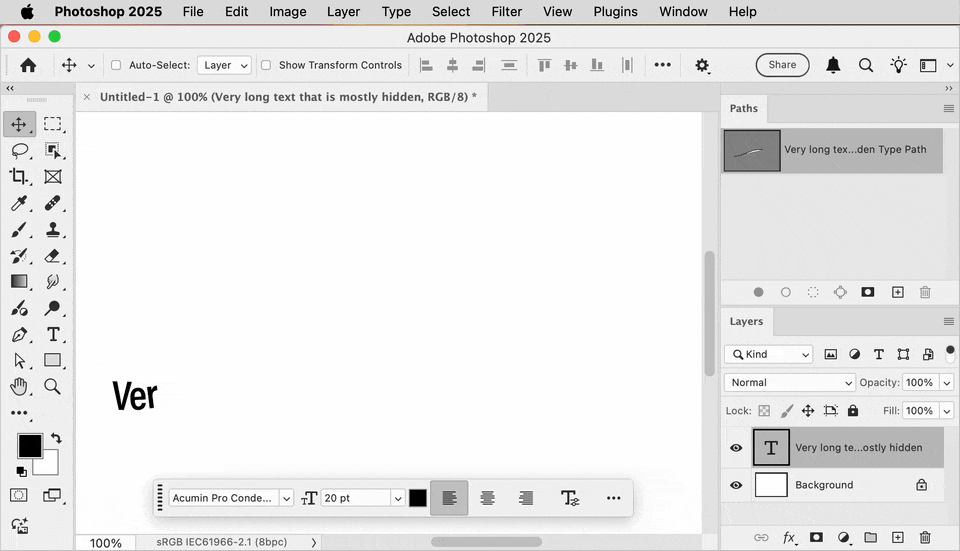Image resolution: width=960 pixels, height=551 pixels.
Task: Fill path with foreground color
Action: pyautogui.click(x=759, y=293)
